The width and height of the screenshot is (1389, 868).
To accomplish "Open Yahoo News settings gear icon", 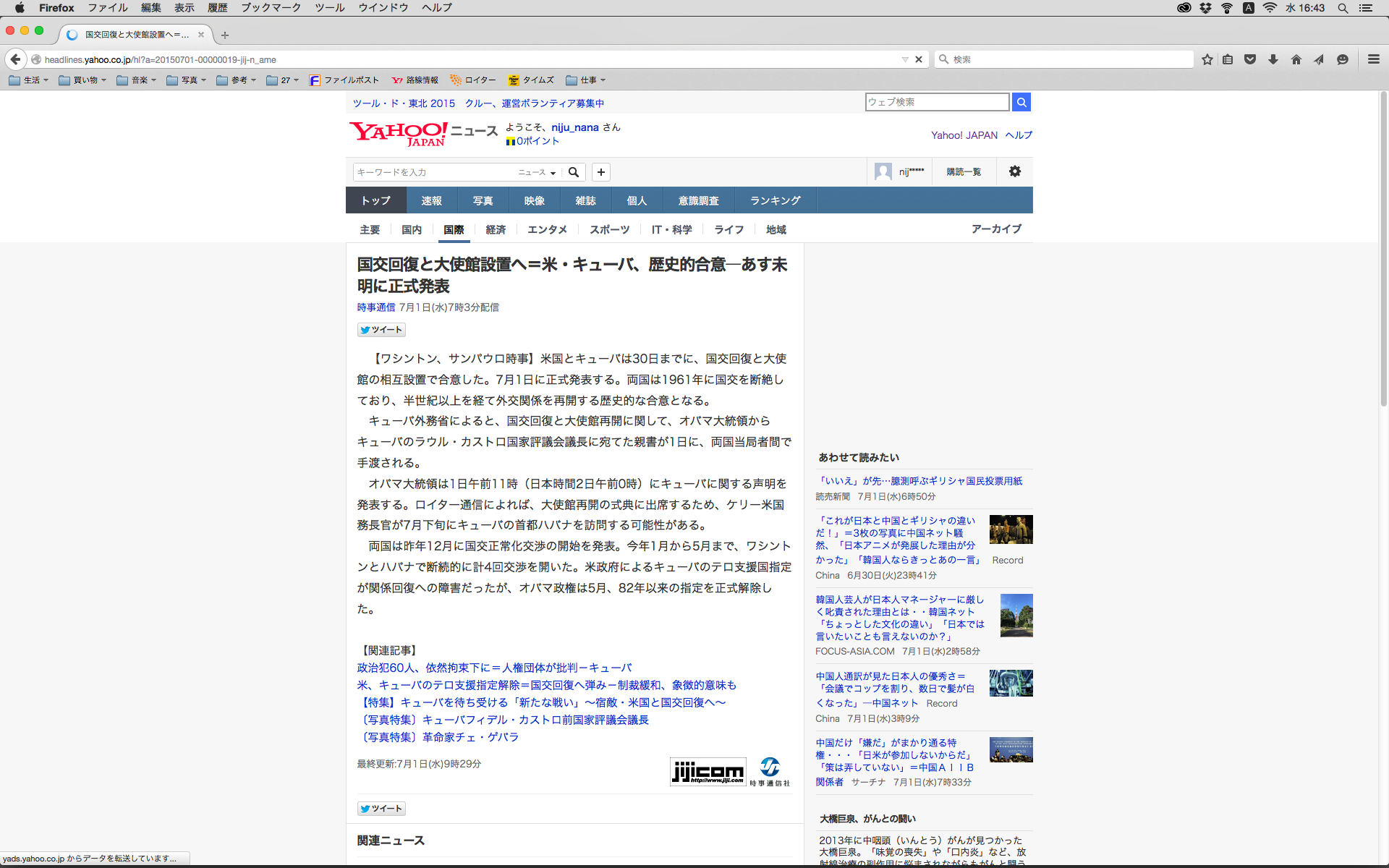I will pos(1014,171).
